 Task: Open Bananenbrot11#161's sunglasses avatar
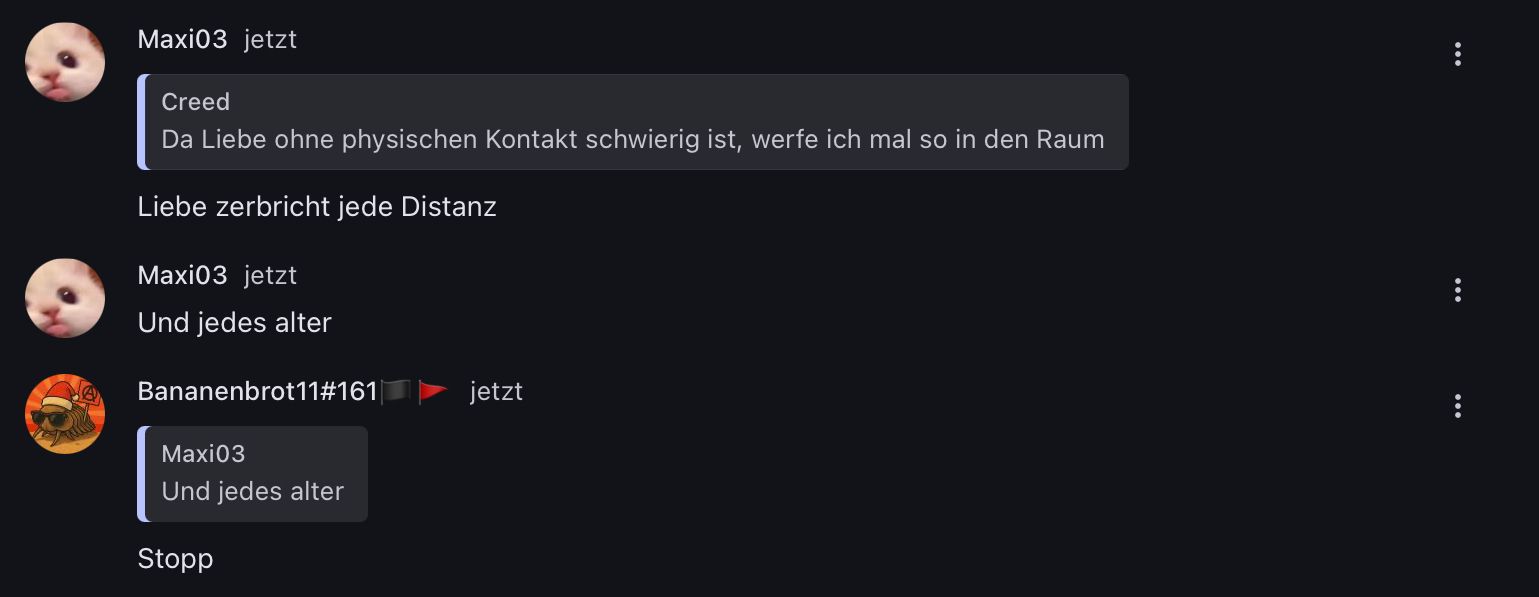point(65,414)
